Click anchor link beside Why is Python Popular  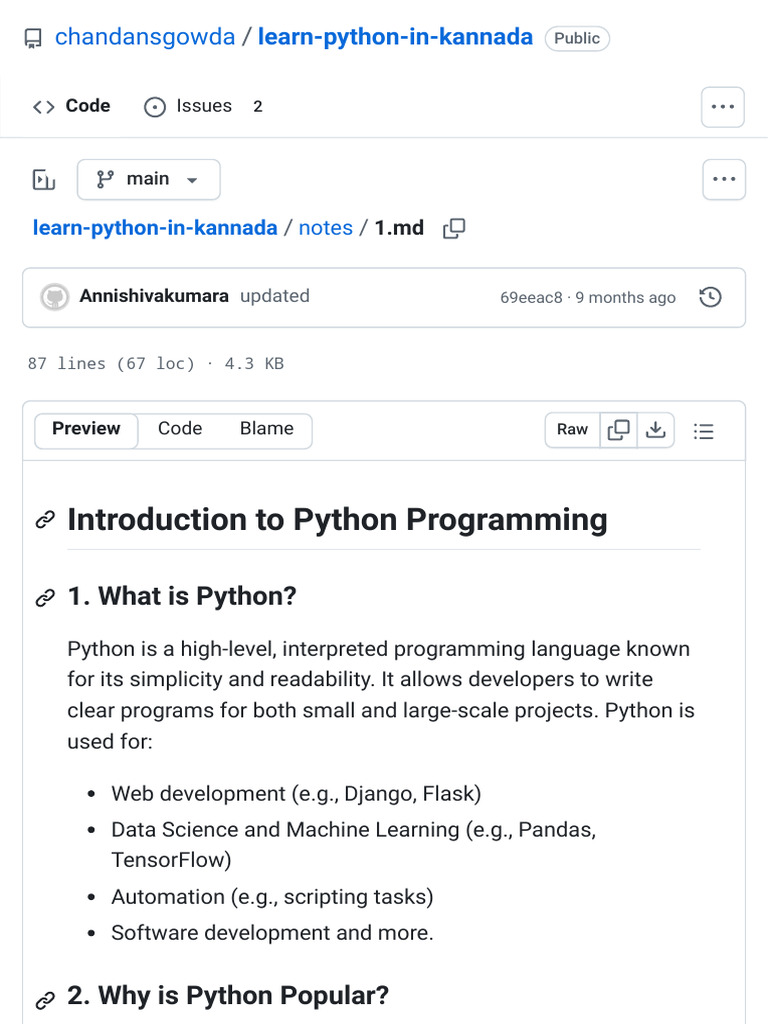pos(45,999)
